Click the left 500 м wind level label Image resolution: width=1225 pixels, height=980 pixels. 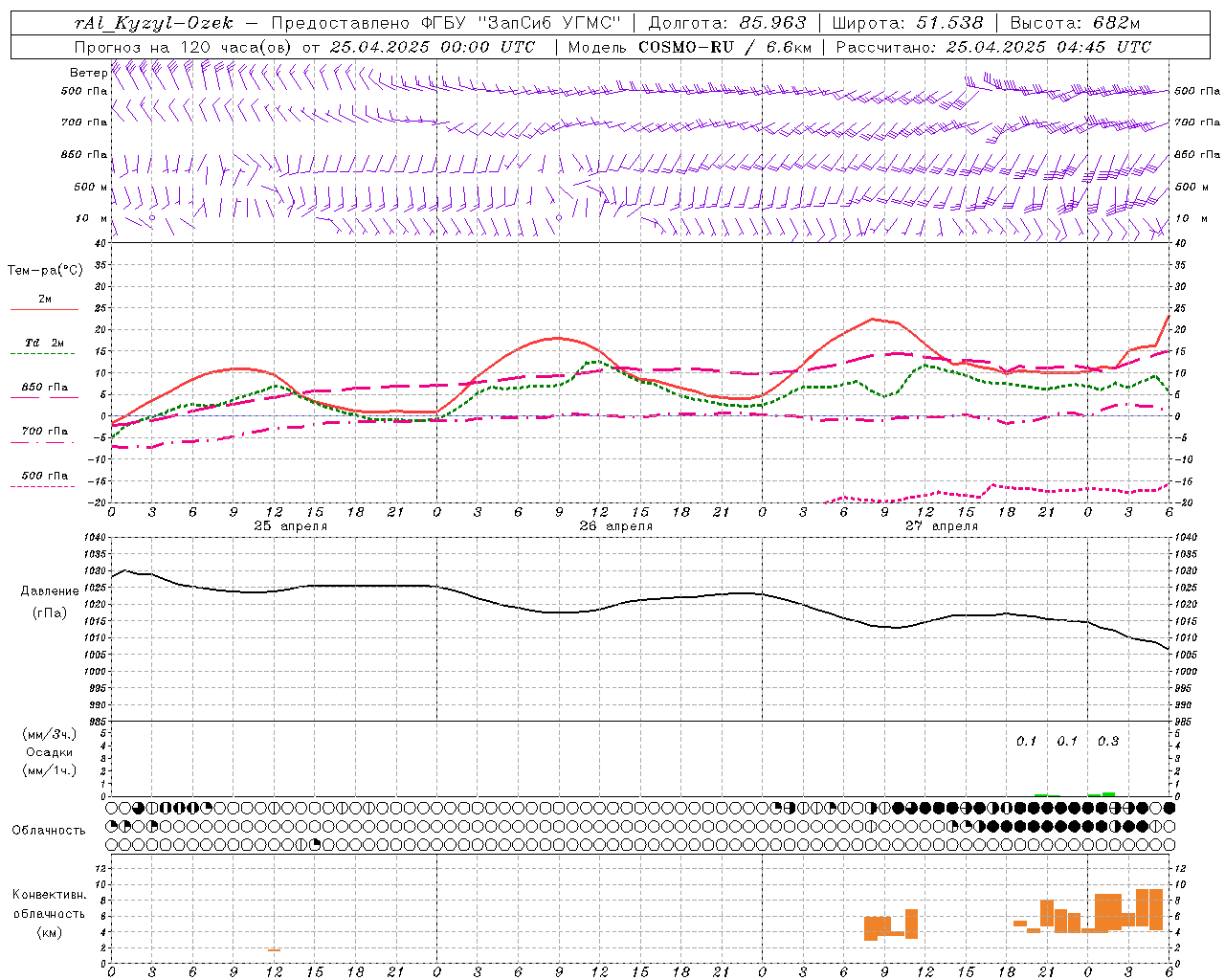pyautogui.click(x=91, y=187)
